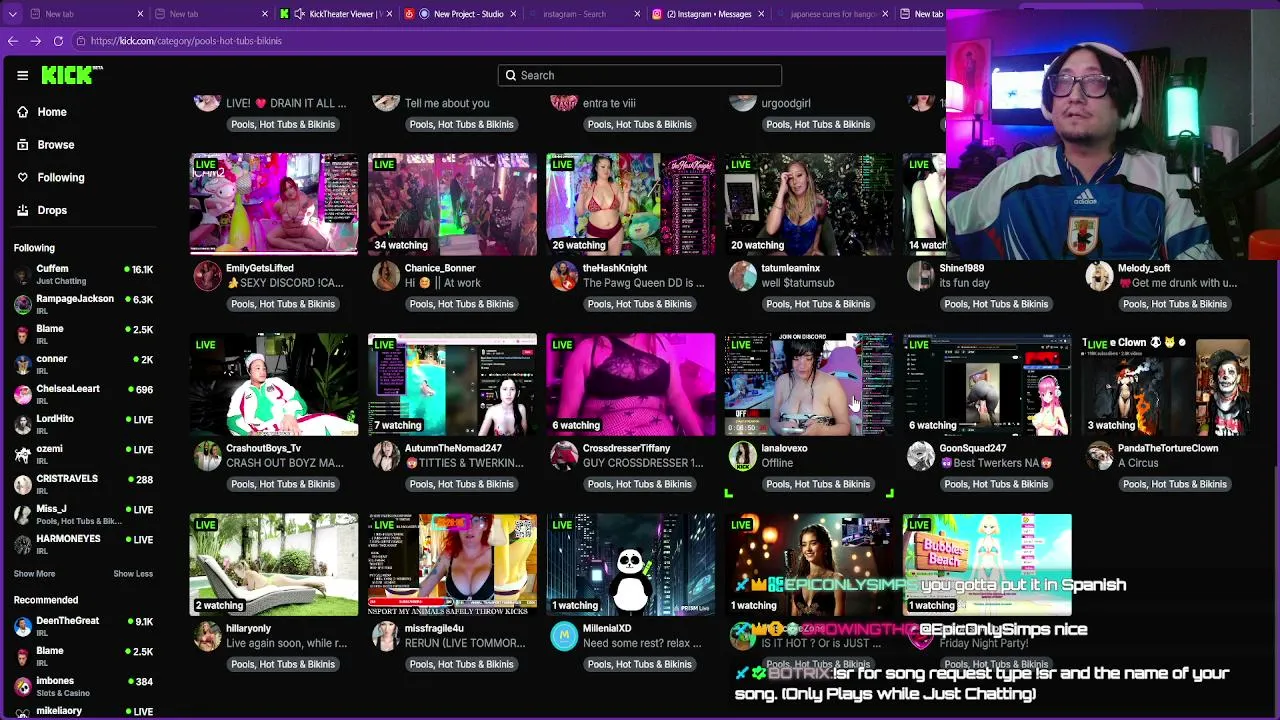Switch to the New Project - Studio tab
This screenshot has width=1280, height=720.
[461, 14]
